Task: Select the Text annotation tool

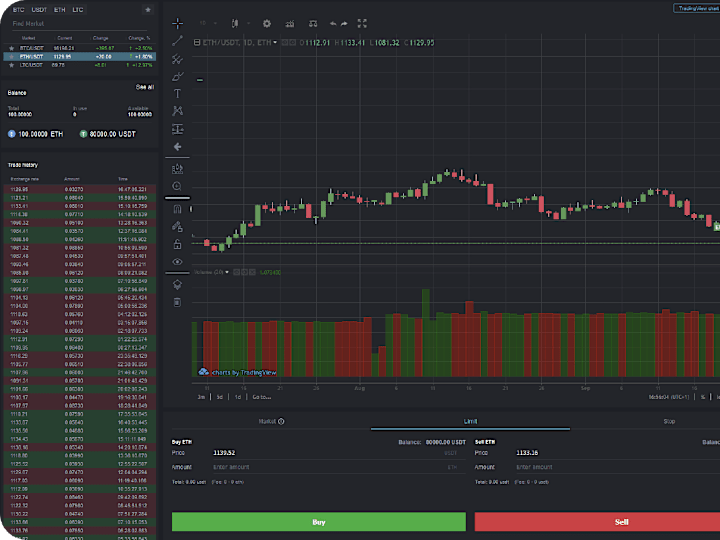Action: 177,94
